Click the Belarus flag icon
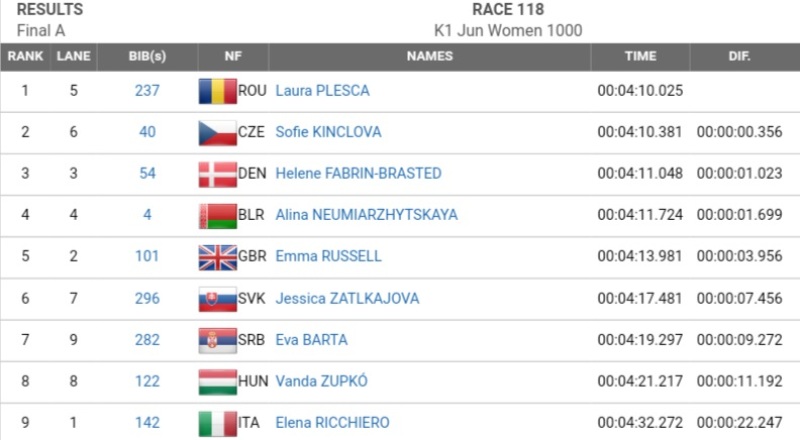800x440 pixels. tap(218, 215)
